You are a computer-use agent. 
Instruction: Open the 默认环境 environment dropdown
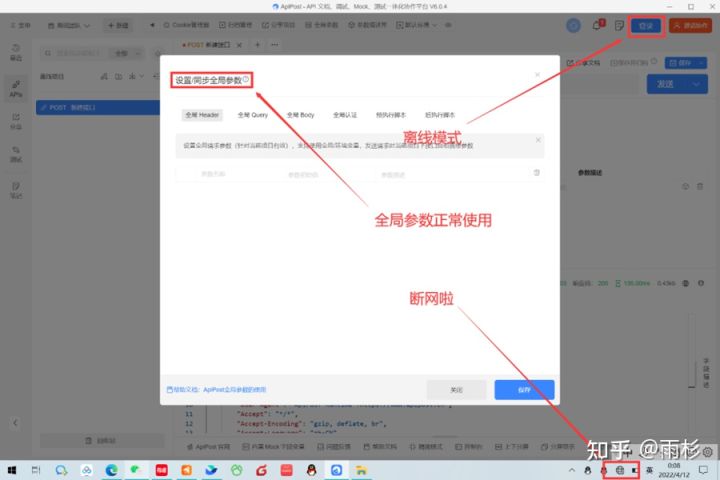click(416, 25)
